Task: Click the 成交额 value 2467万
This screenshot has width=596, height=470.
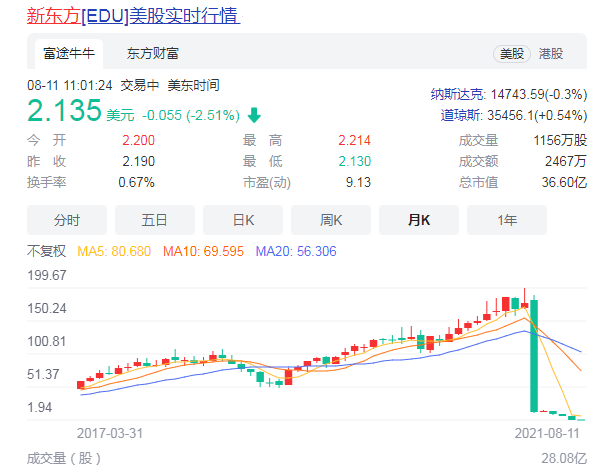Action: pyautogui.click(x=566, y=161)
